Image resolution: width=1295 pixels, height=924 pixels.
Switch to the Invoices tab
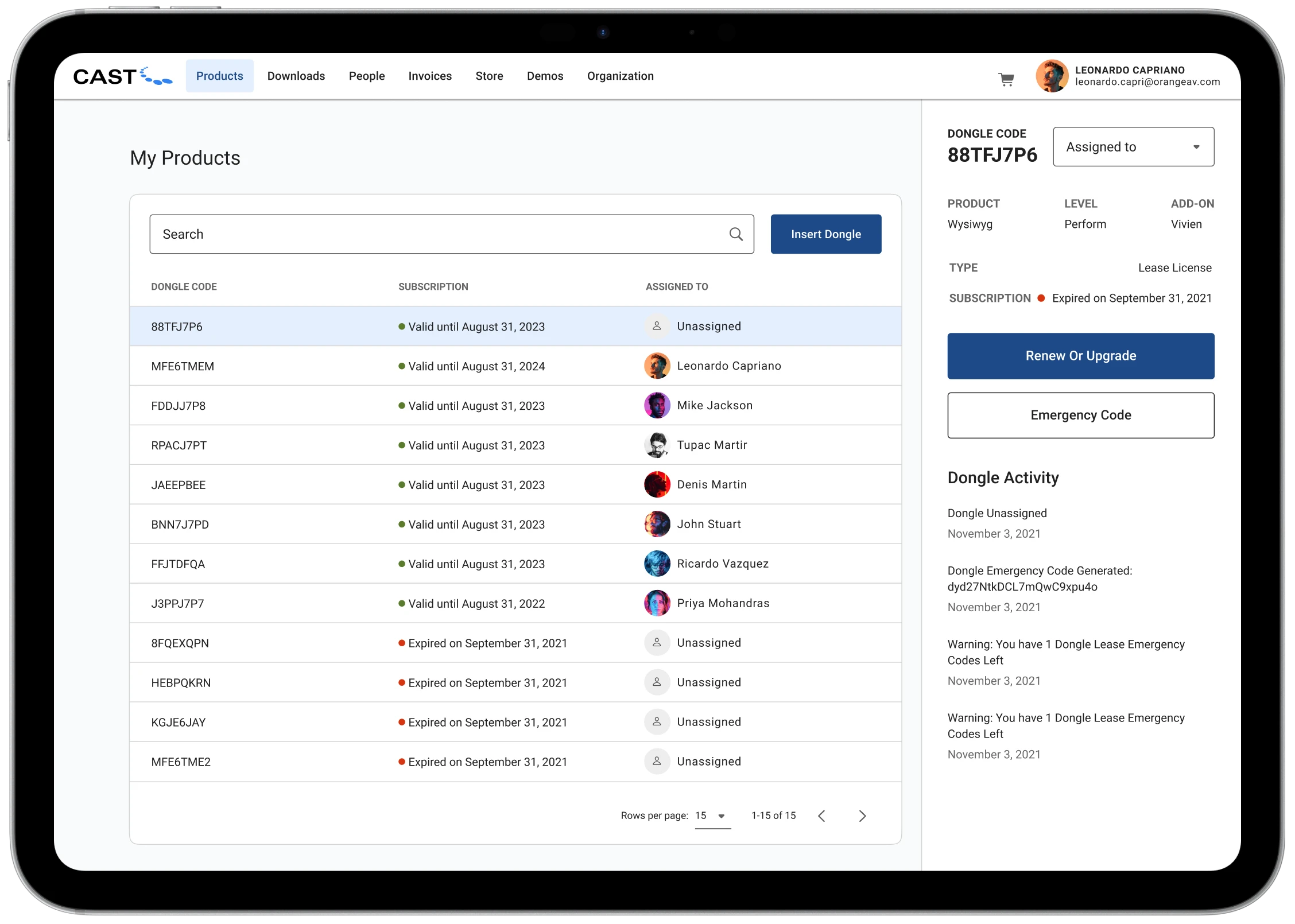click(430, 76)
